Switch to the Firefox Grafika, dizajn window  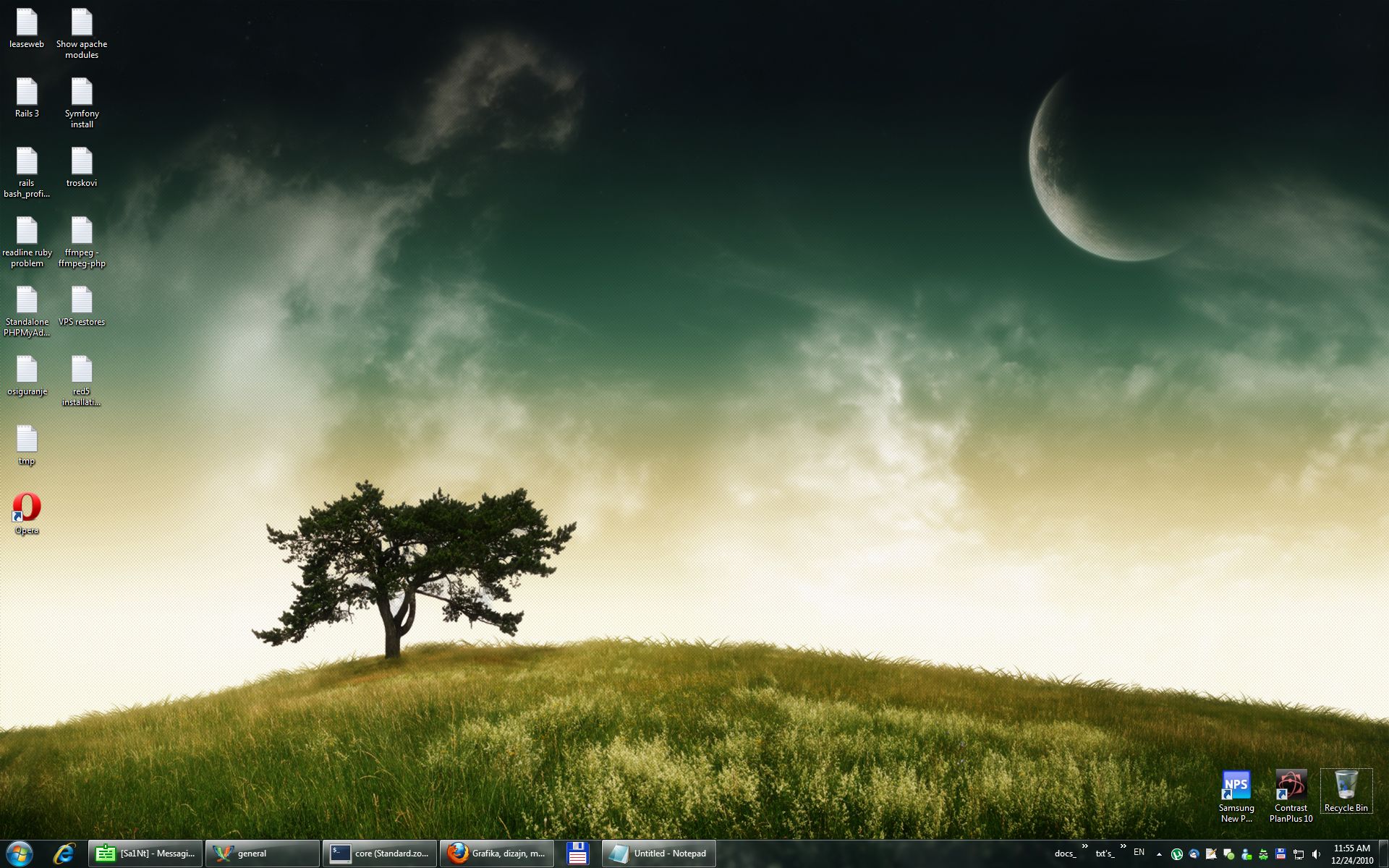(x=497, y=854)
